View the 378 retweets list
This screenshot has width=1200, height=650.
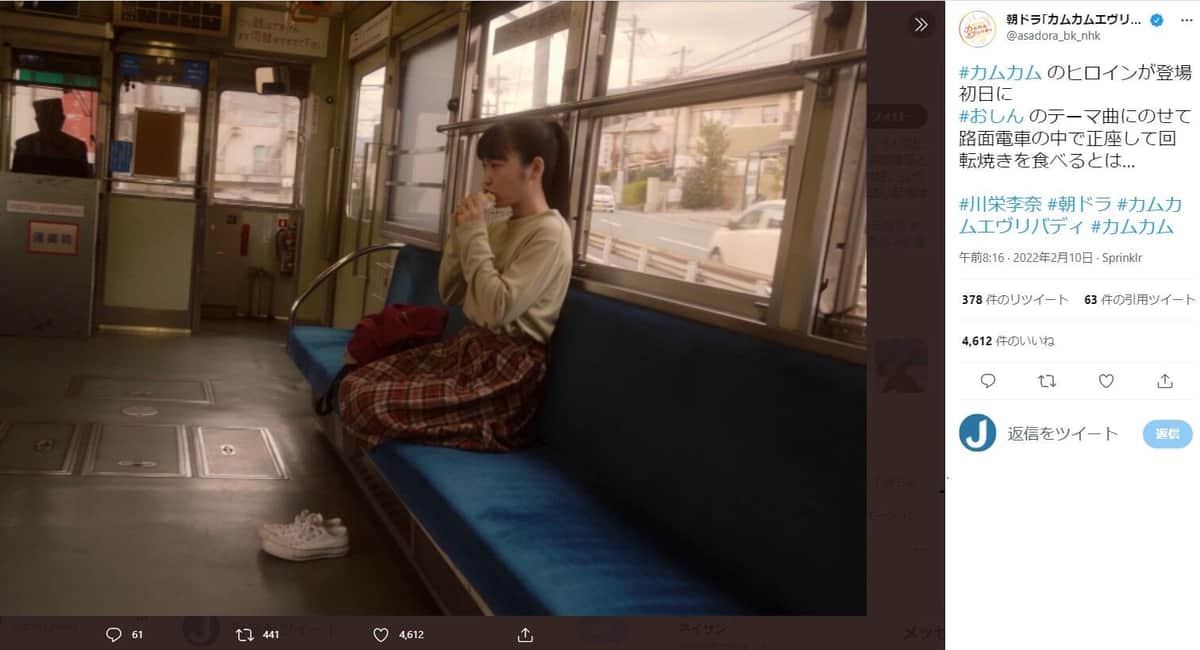coord(1014,299)
